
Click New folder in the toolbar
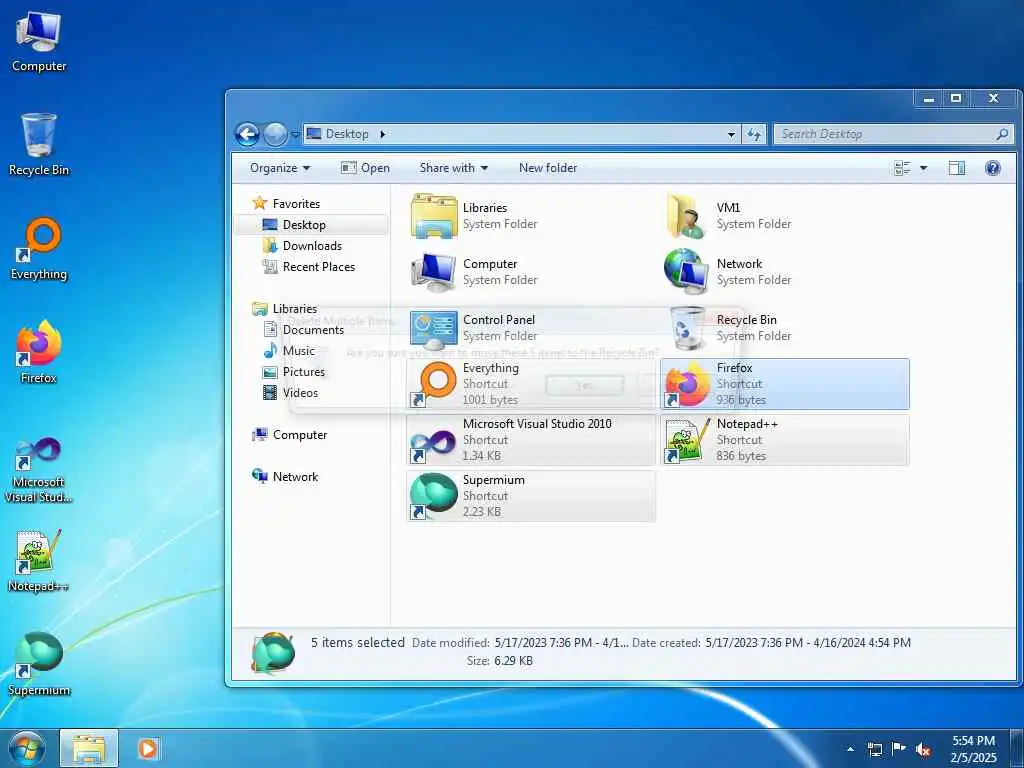point(548,168)
